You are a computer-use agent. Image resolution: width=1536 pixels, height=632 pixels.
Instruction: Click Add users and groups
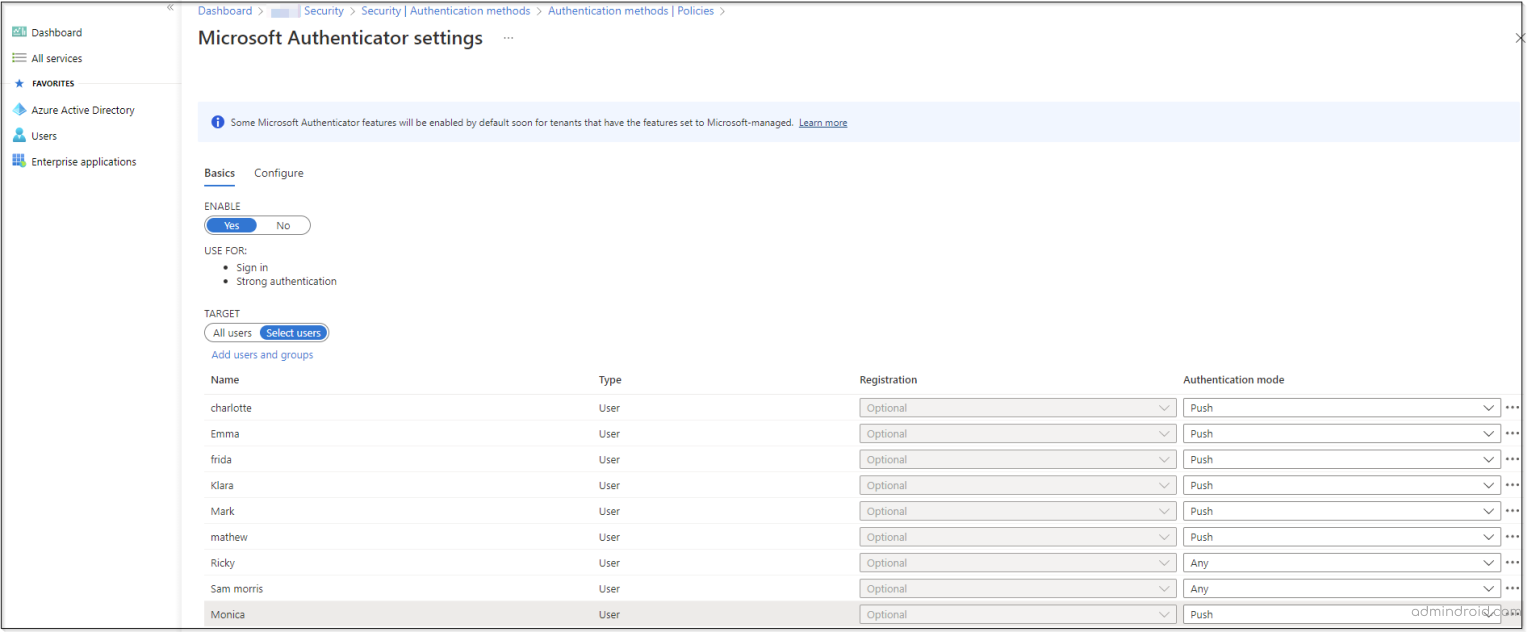(x=262, y=354)
